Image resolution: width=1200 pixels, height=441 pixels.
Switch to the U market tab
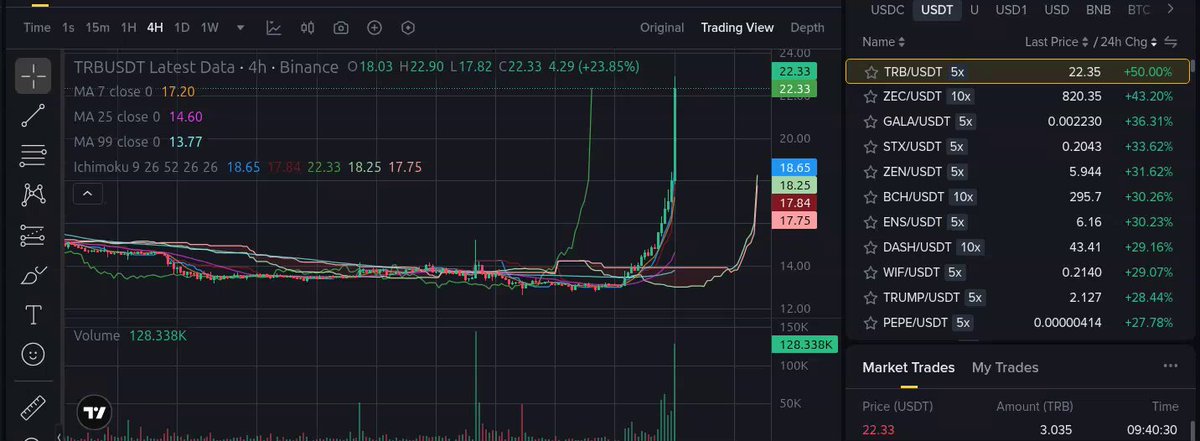[x=974, y=10]
